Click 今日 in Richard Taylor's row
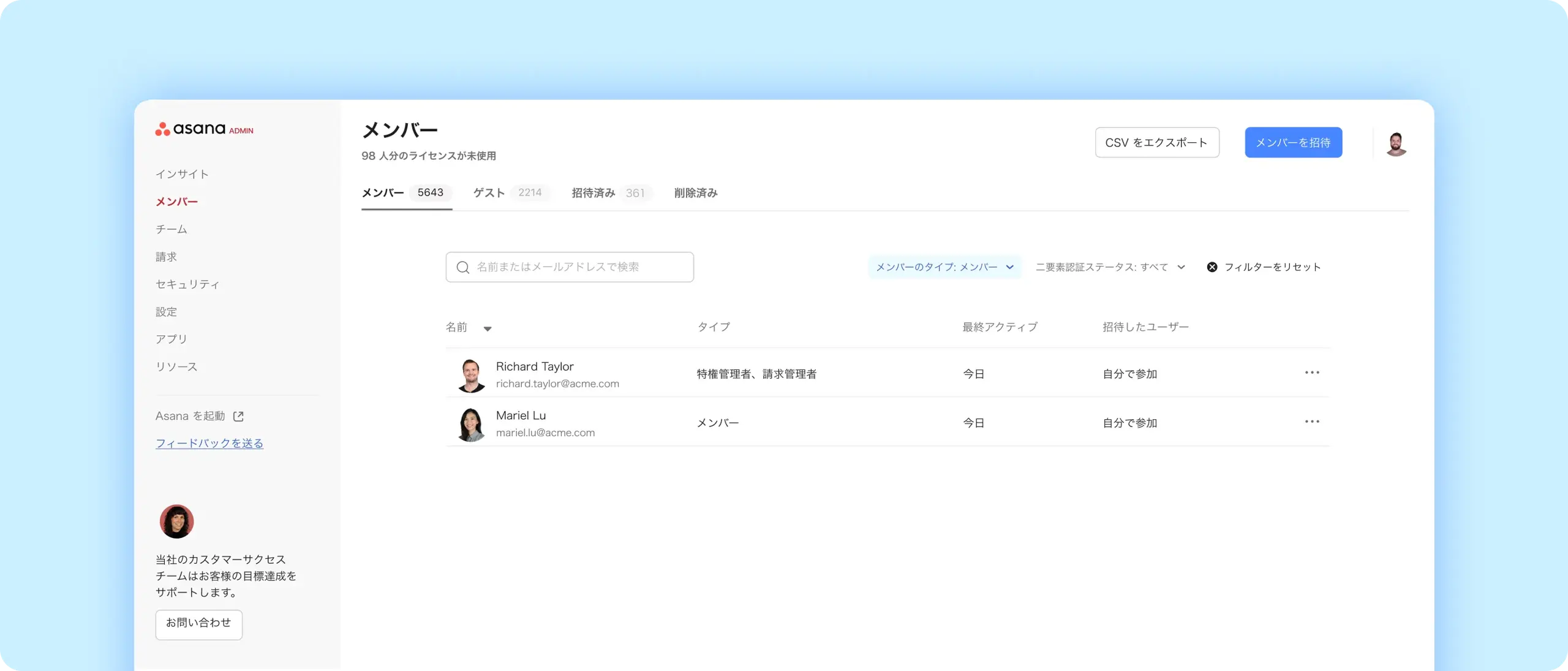 click(973, 374)
